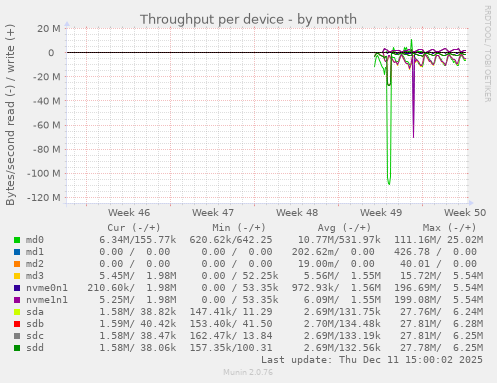Click md2 average value 19.00m/ 0.00
The height and width of the screenshot is (383, 497).
(x=336, y=264)
